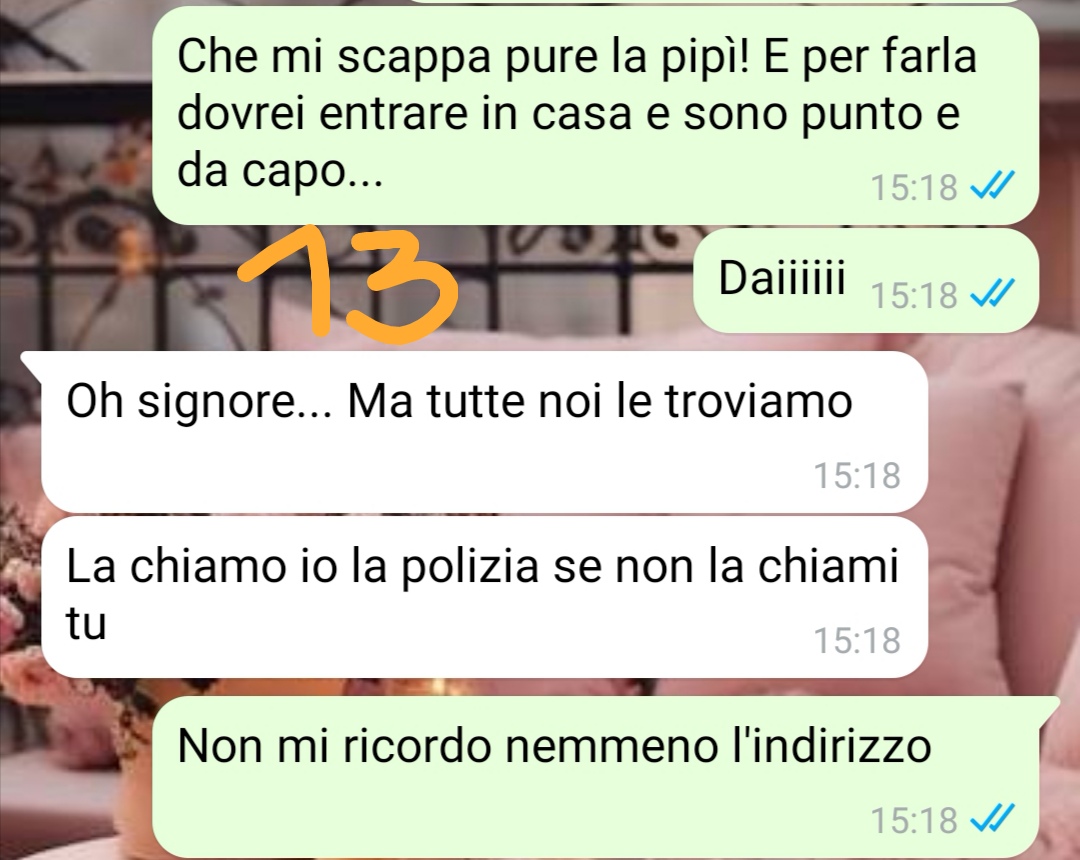
Task: Click the word 'polizia' in received message
Action: point(470,569)
